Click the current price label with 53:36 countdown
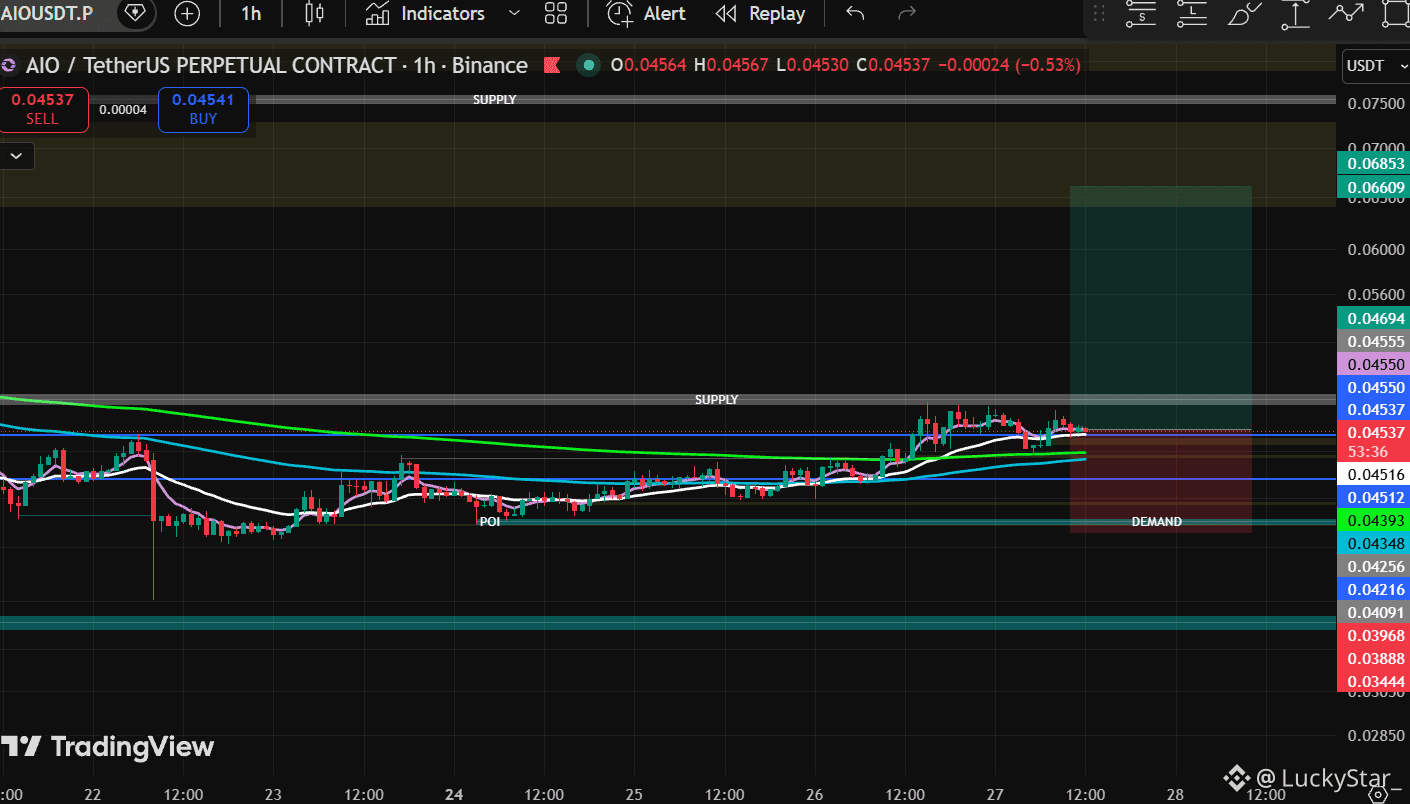 coord(1376,442)
